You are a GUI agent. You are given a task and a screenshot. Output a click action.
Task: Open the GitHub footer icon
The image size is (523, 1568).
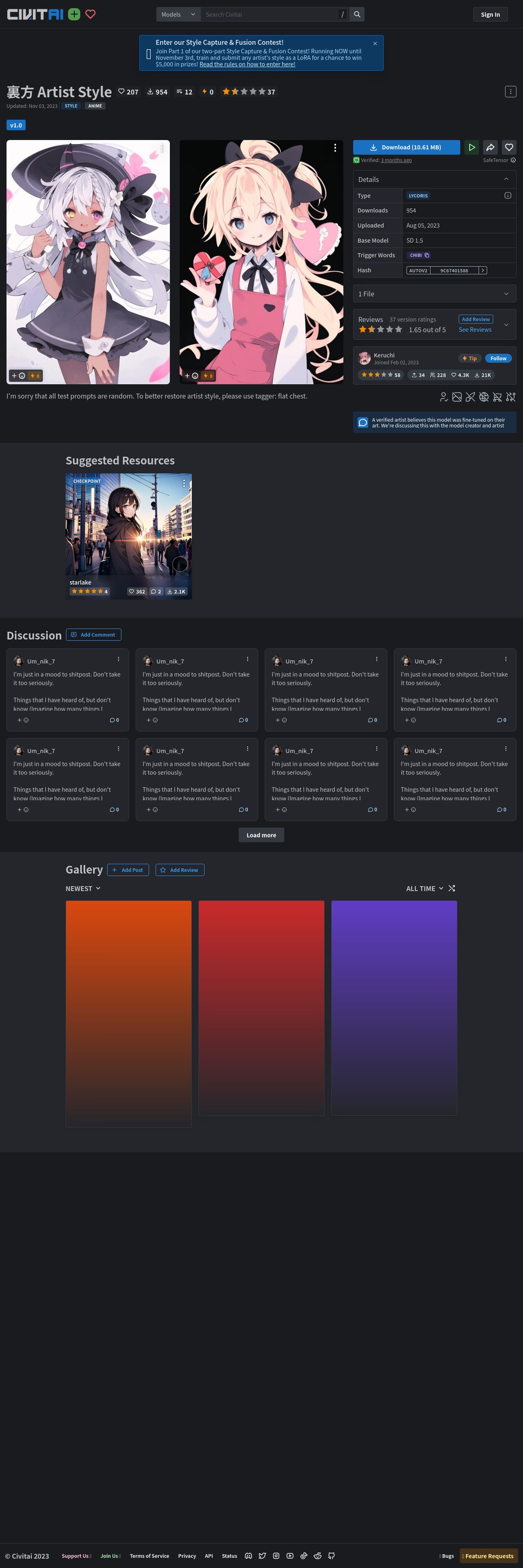point(331,1555)
